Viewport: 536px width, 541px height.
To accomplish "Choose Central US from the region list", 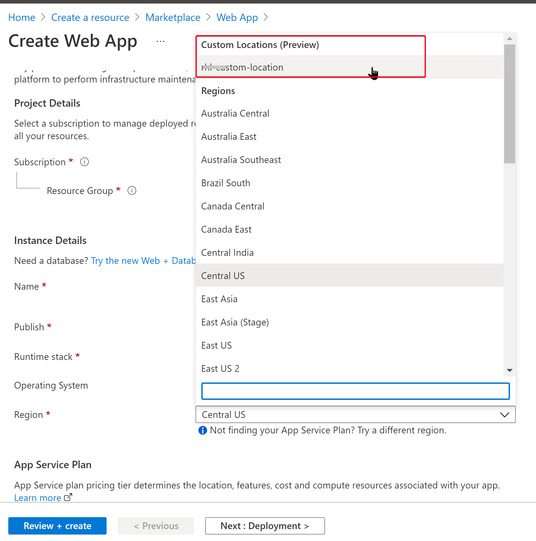I will (349, 276).
